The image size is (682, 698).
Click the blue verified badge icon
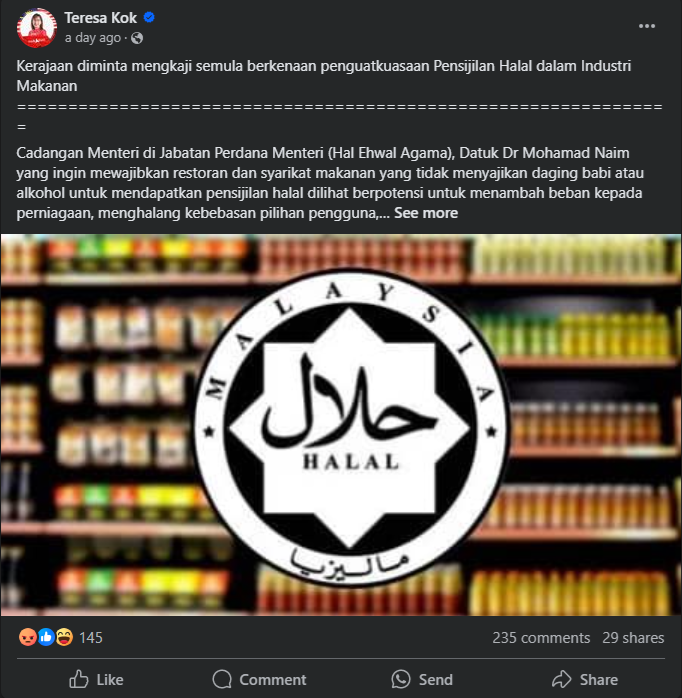point(149,17)
